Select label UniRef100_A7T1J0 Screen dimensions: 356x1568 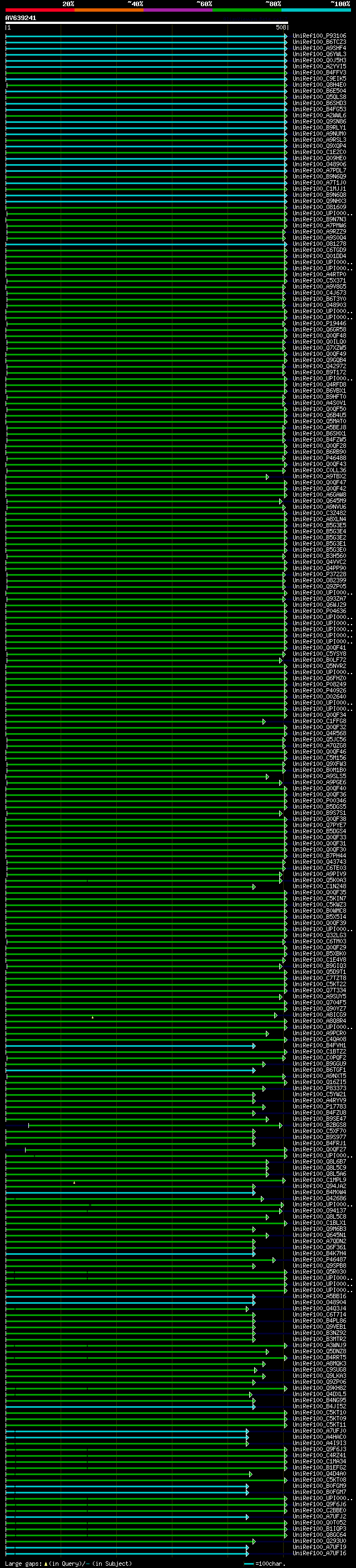pyautogui.click(x=319, y=182)
